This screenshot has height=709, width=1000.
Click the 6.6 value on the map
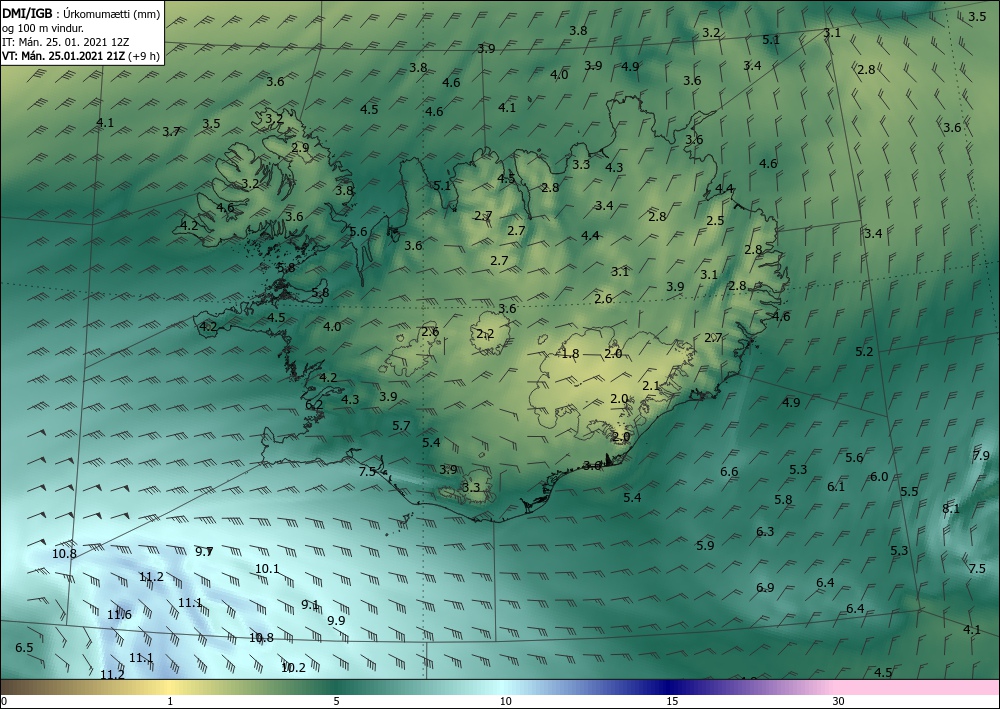pos(729,472)
